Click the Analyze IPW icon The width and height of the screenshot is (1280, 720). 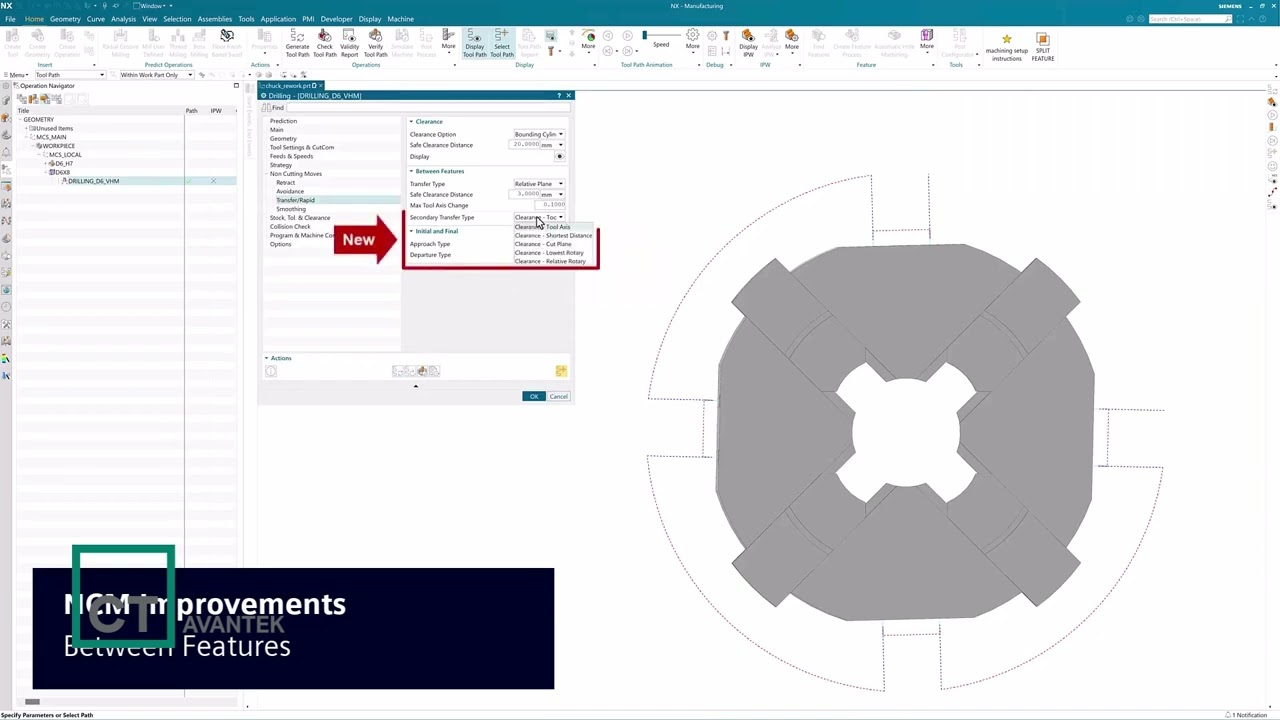770,37
